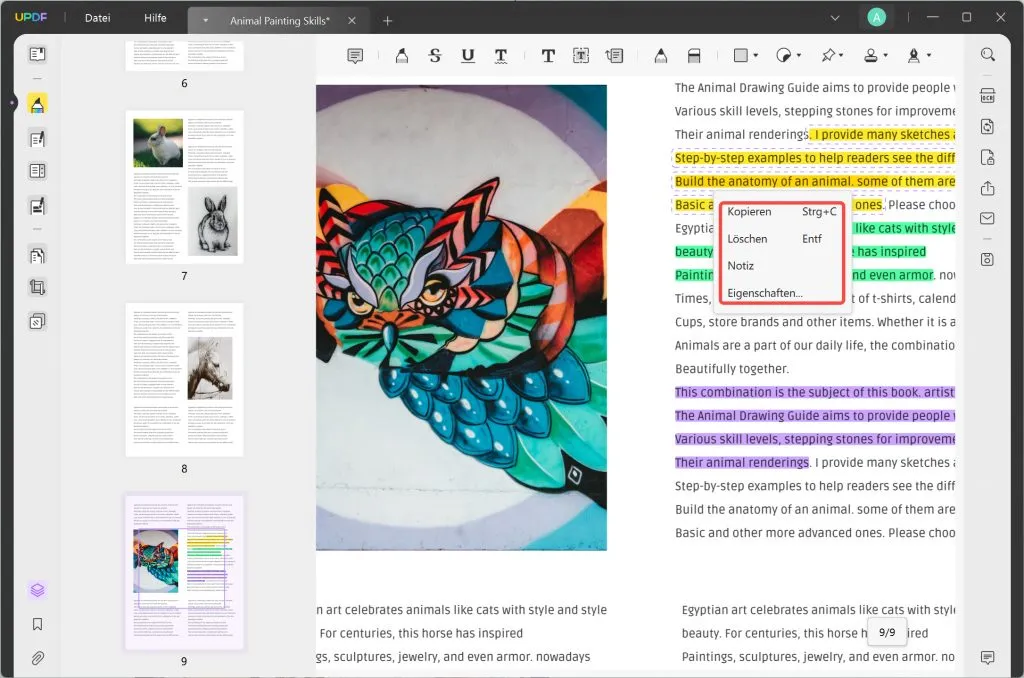
Task: Toggle the bookmarks panel
Action: point(37,624)
